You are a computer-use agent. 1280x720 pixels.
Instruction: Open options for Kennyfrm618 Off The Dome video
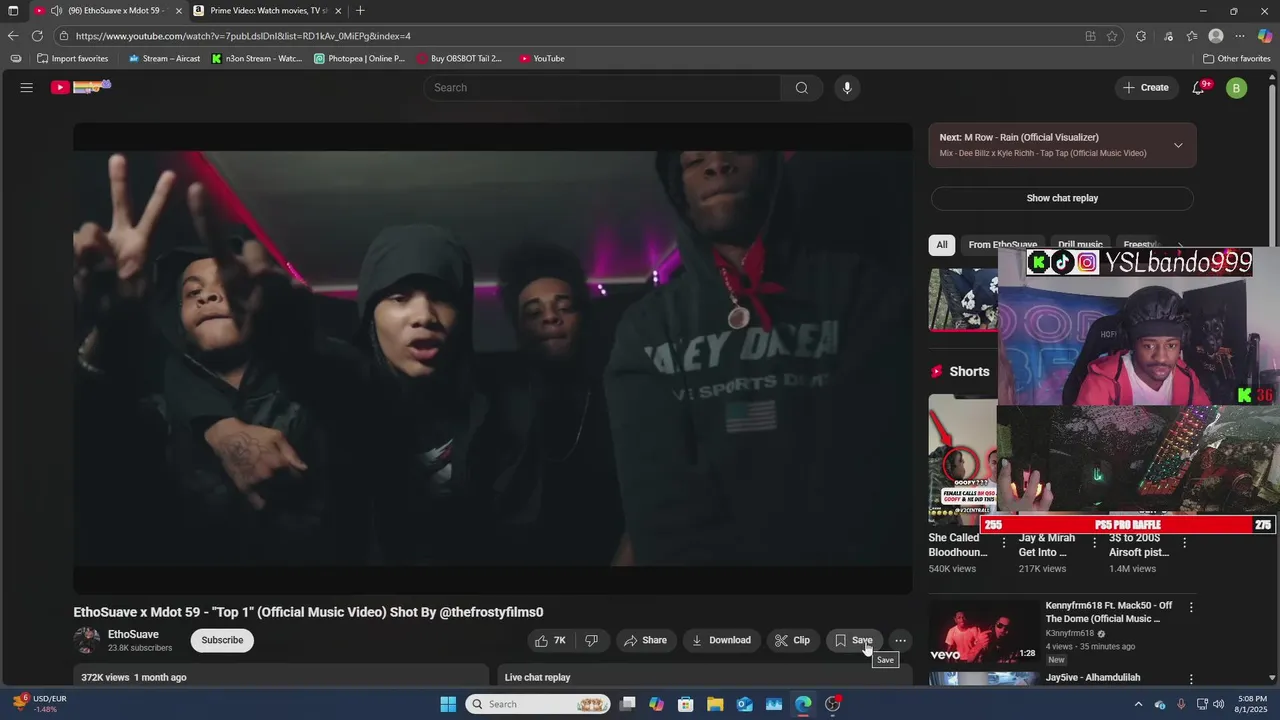pyautogui.click(x=1191, y=607)
